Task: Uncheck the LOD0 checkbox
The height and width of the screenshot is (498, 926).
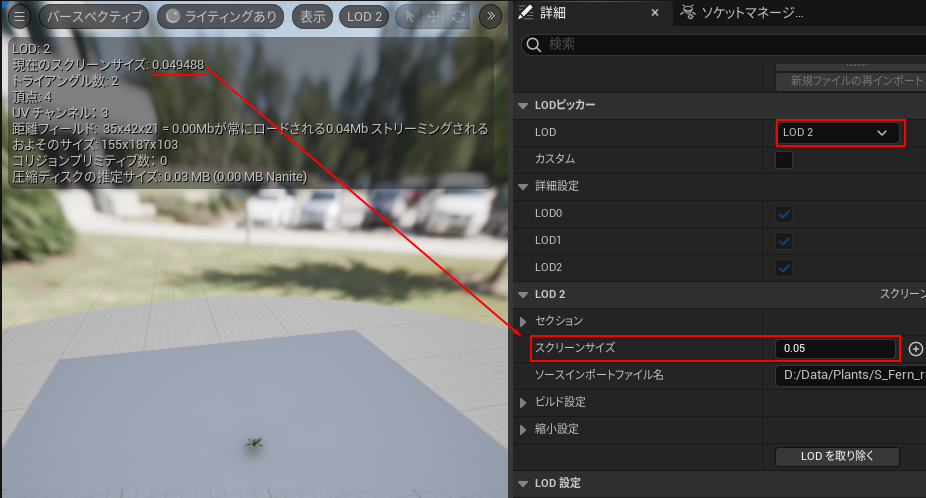Action: [x=784, y=213]
